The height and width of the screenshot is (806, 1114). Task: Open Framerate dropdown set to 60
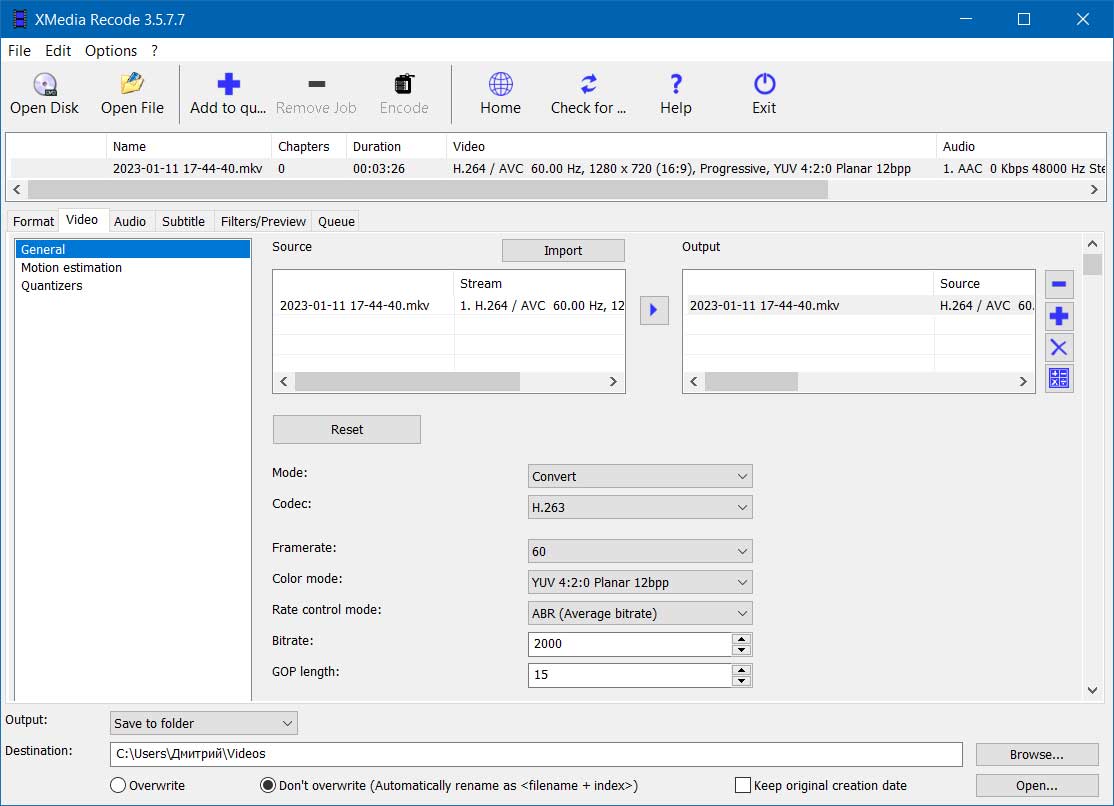coord(639,552)
